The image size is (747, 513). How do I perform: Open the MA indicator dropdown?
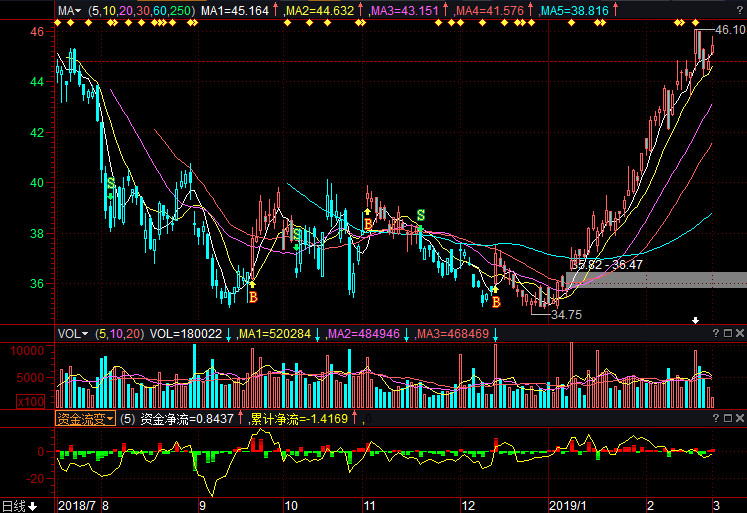(69, 11)
